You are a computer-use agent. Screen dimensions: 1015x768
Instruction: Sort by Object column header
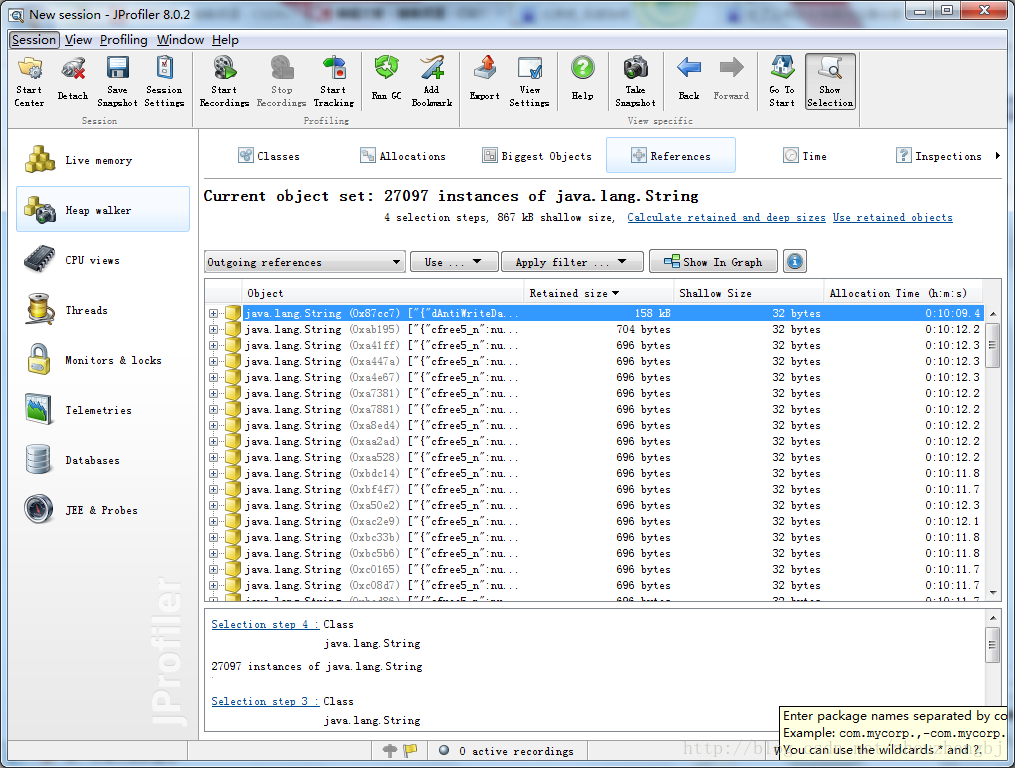tap(383, 293)
